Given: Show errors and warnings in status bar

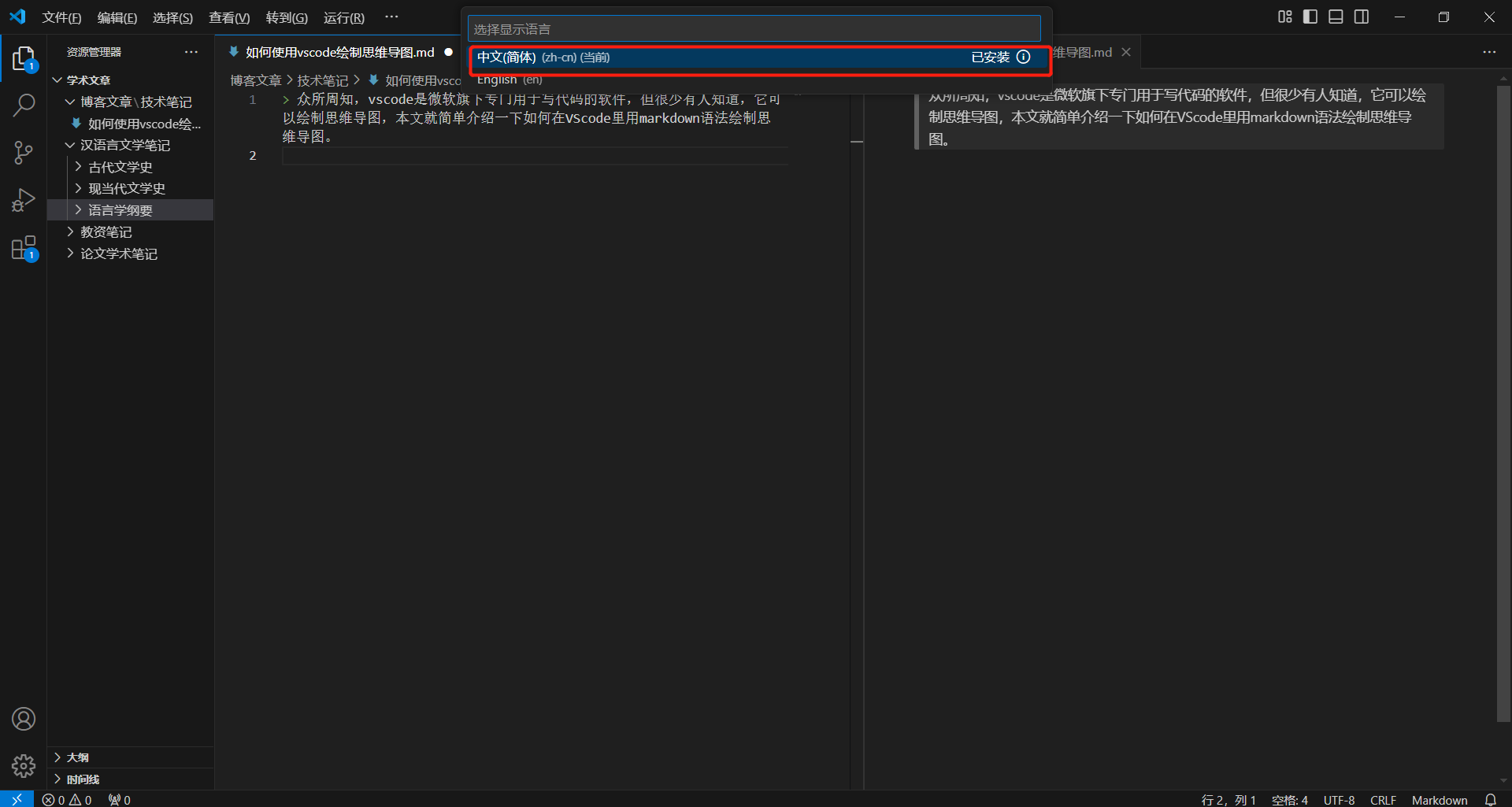Looking at the screenshot, I should pos(67,799).
